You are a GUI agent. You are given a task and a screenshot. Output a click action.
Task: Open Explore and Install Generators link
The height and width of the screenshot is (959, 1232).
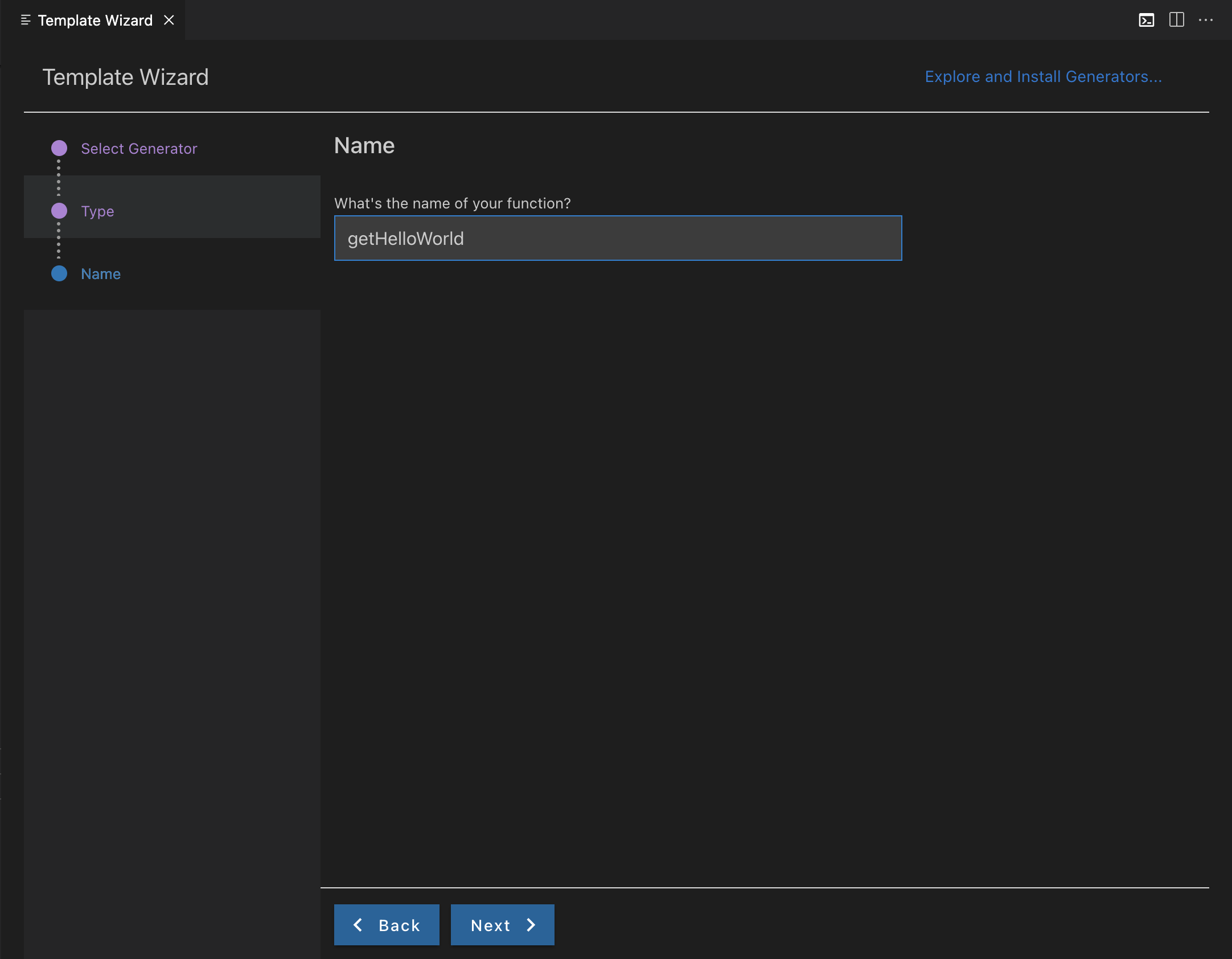pyautogui.click(x=1043, y=76)
